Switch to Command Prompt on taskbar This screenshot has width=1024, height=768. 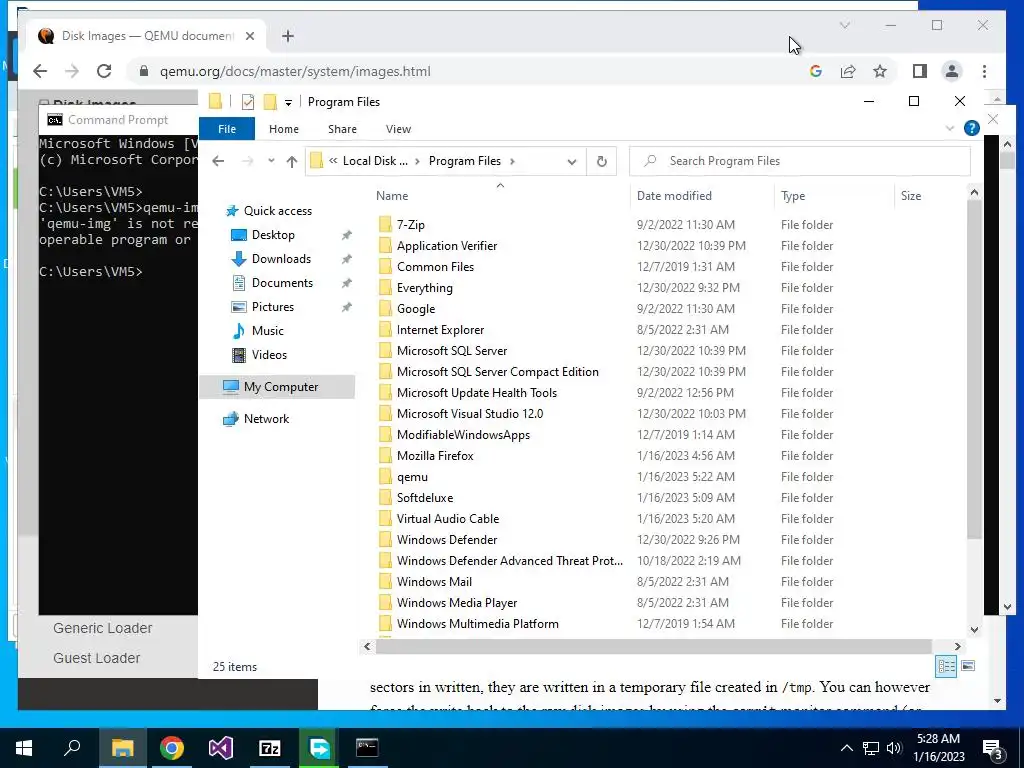click(367, 748)
